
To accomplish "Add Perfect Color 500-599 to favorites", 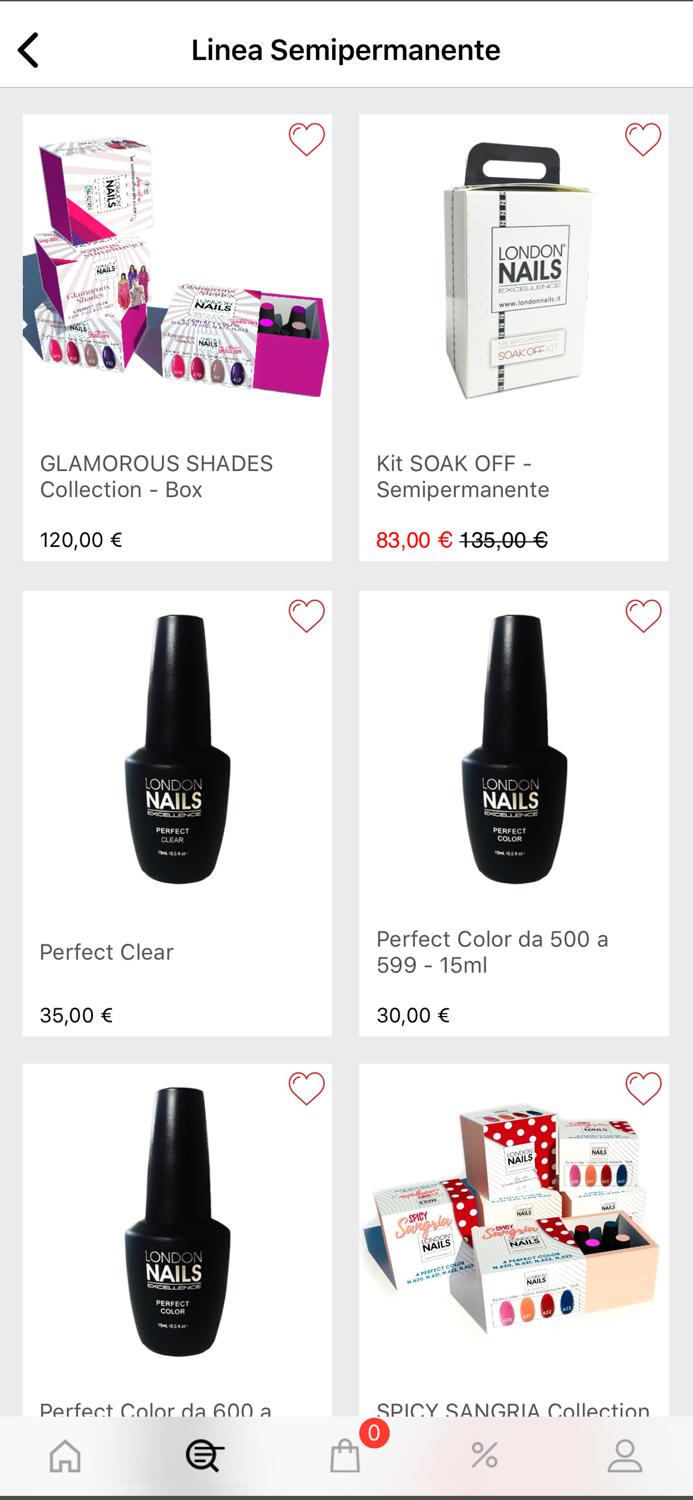I will 643,616.
